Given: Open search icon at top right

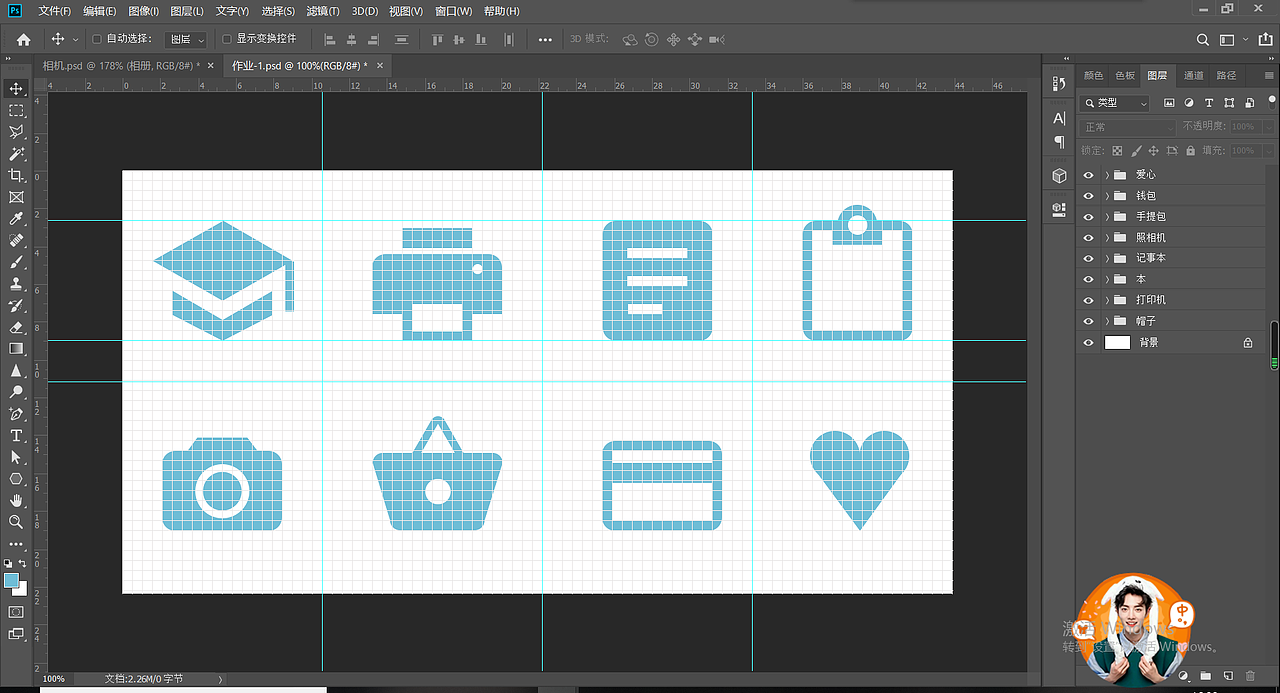Looking at the screenshot, I should pos(1203,39).
